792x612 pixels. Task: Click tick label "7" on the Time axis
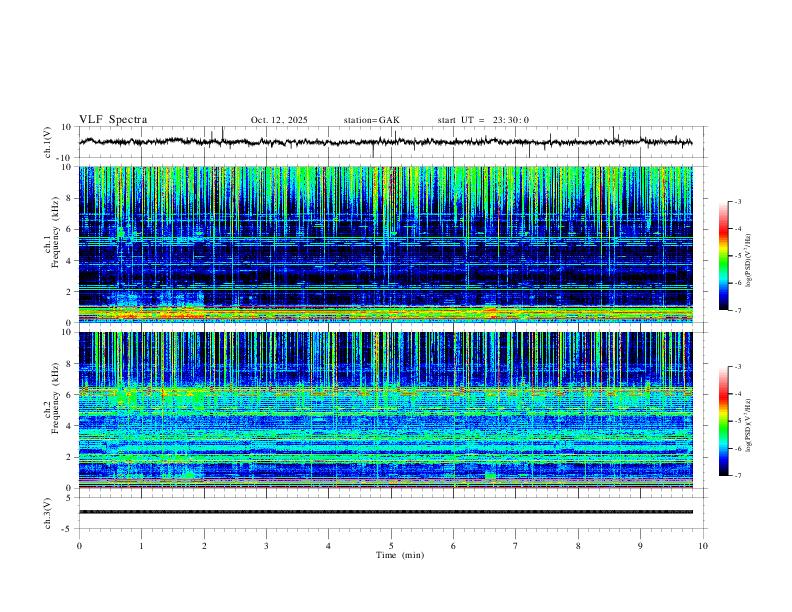pos(516,546)
